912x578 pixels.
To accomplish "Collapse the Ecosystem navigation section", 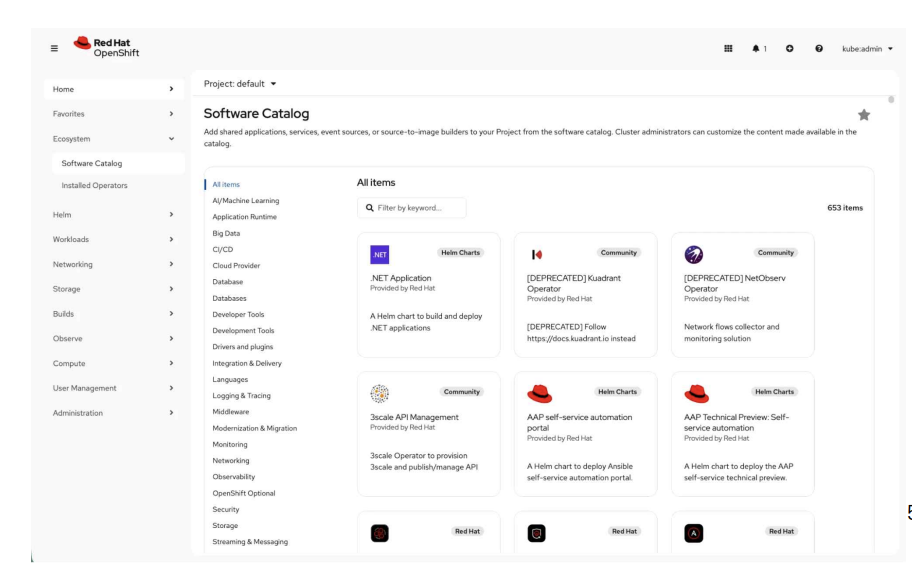I will click(113, 139).
